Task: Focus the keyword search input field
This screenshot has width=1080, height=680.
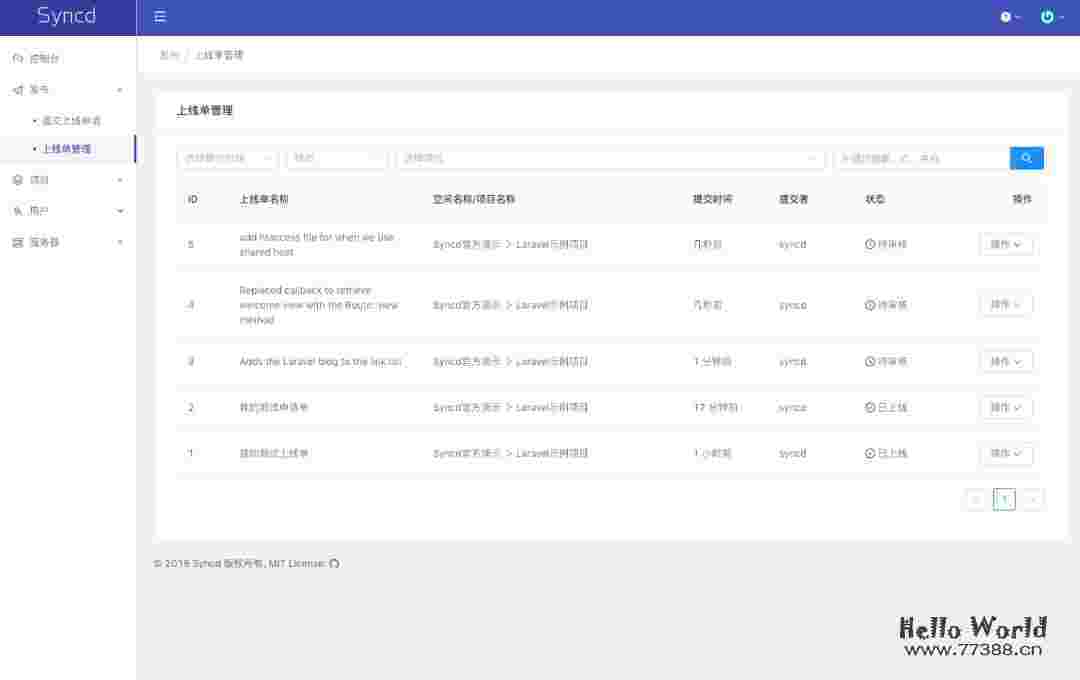Action: 921,158
